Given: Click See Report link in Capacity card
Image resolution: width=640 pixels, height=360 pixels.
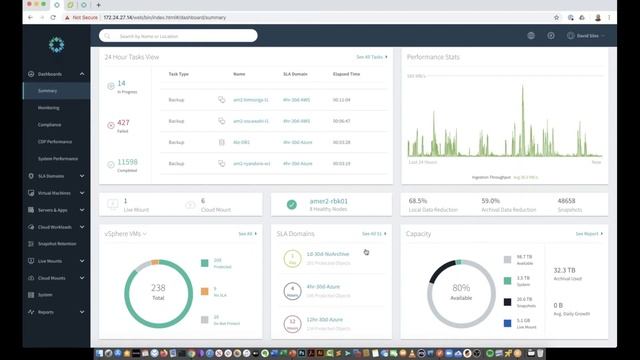Looking at the screenshot, I should [589, 234].
